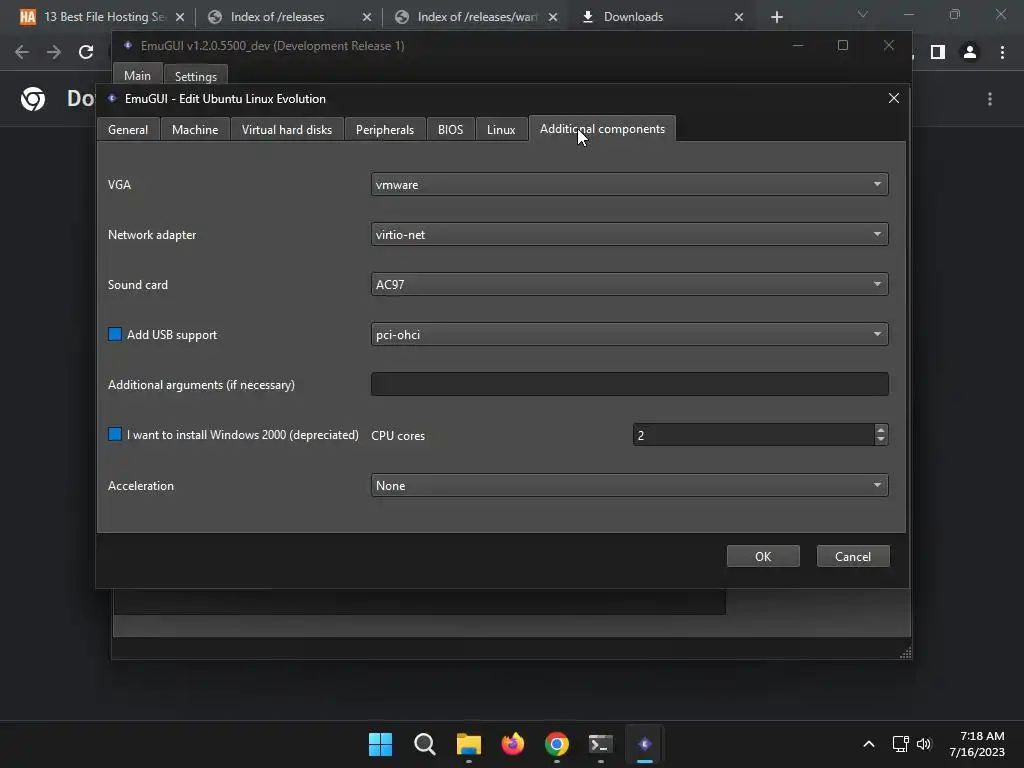Show hidden system tray icons
This screenshot has width=1024, height=768.
[869, 744]
